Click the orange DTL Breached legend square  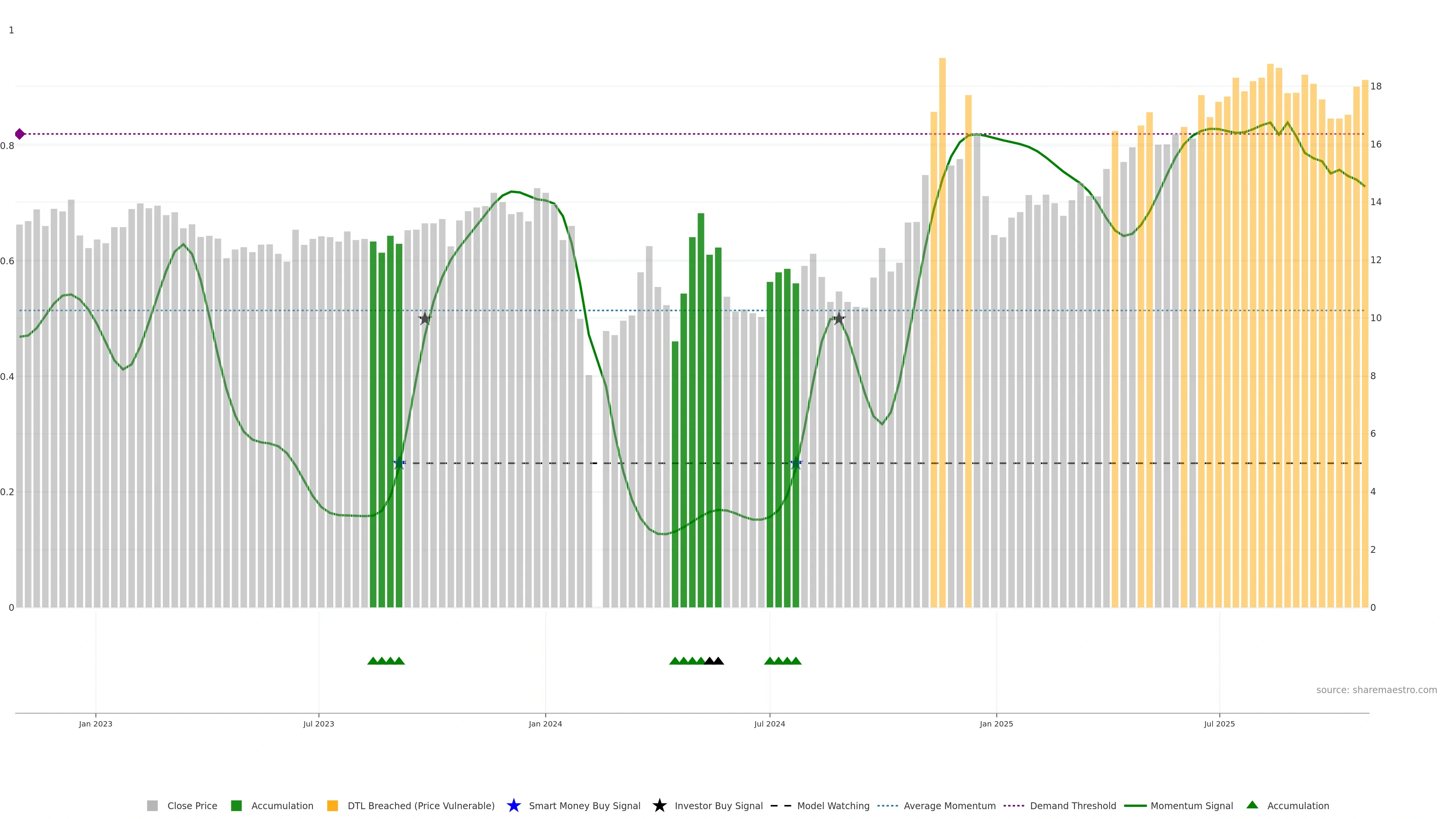click(333, 805)
